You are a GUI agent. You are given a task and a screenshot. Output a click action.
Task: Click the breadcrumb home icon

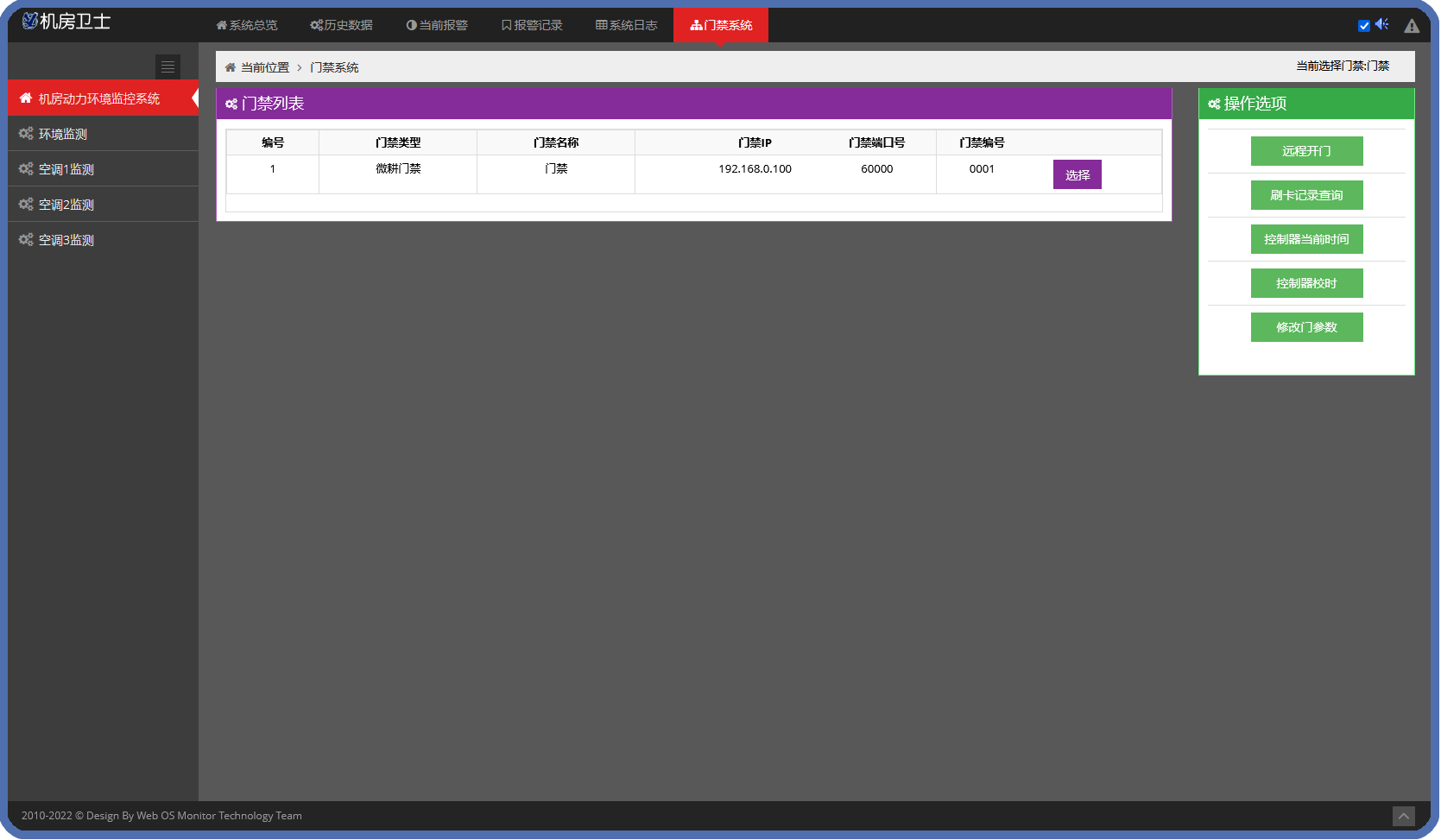coord(231,67)
